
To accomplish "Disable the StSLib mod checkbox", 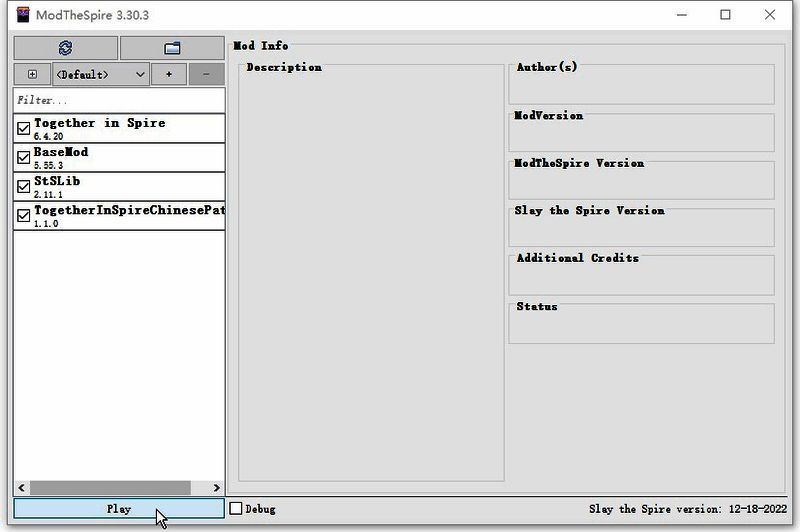I will pos(24,187).
